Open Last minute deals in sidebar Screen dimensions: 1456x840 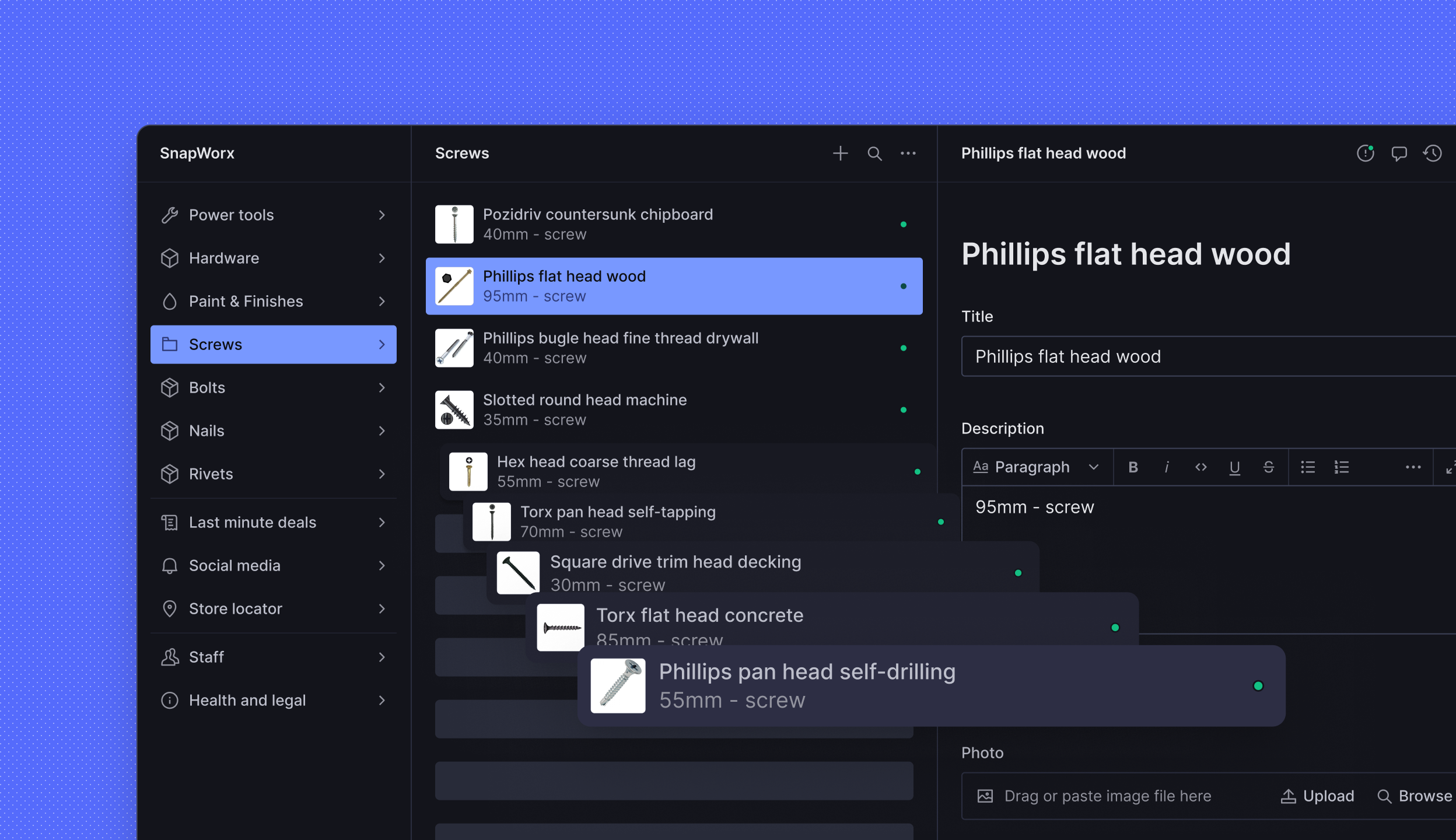[x=273, y=523]
